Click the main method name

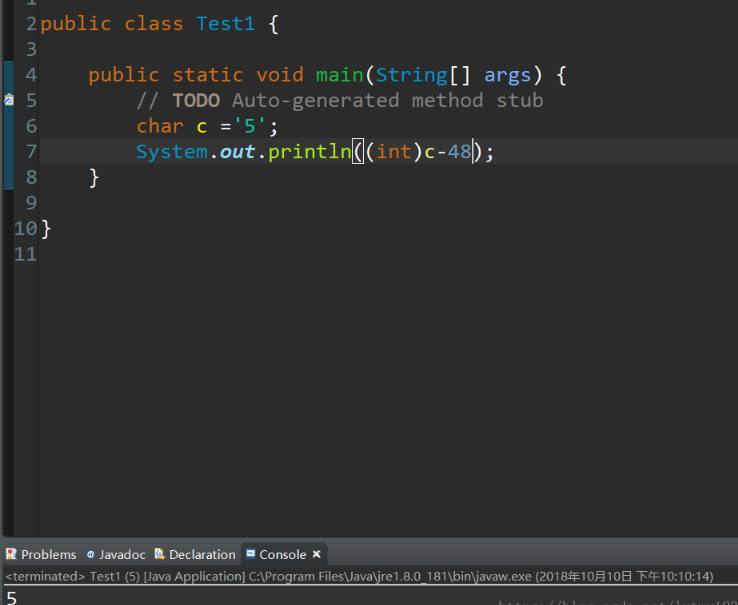click(x=340, y=75)
